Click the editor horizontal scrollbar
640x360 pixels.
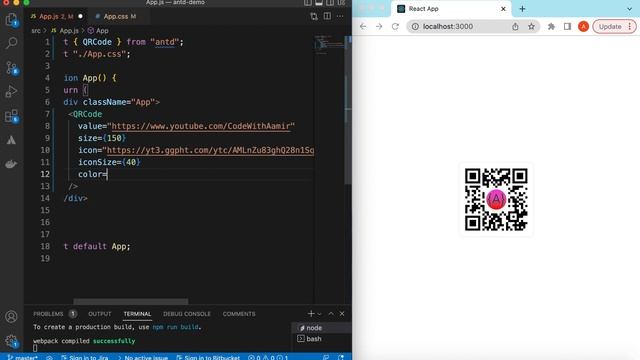click(131, 302)
